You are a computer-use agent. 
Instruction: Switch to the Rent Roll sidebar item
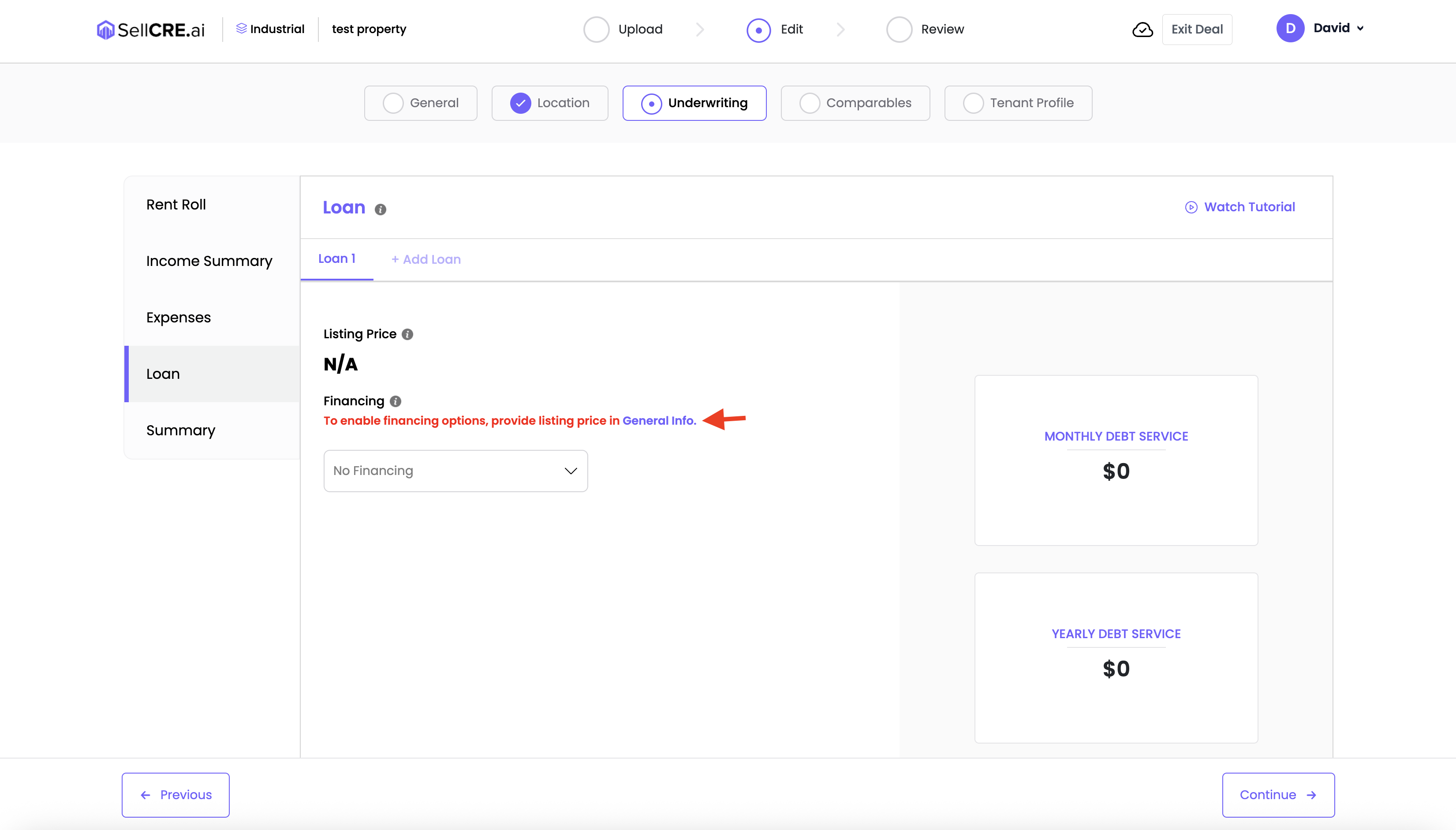(175, 205)
